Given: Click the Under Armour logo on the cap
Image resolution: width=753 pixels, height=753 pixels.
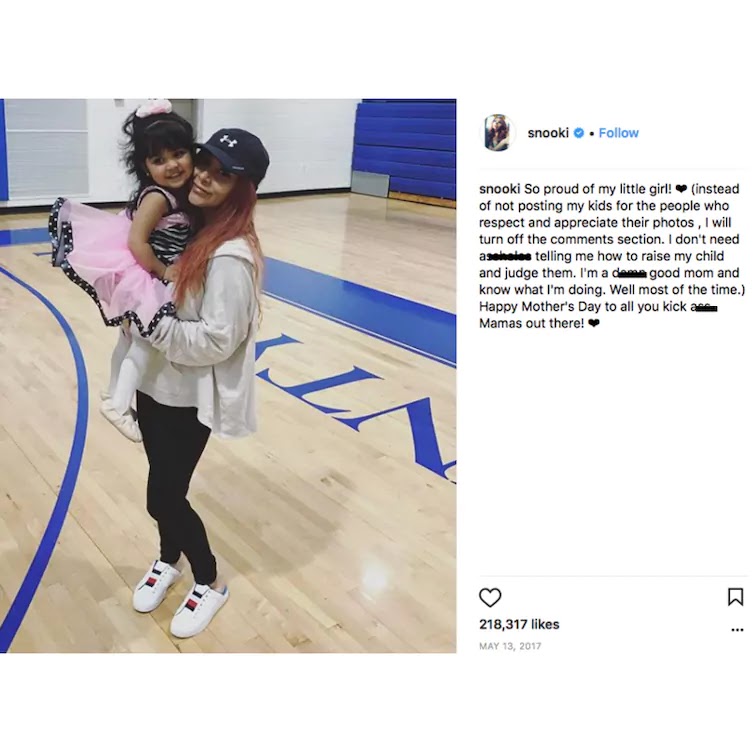Looking at the screenshot, I should click(x=228, y=140).
